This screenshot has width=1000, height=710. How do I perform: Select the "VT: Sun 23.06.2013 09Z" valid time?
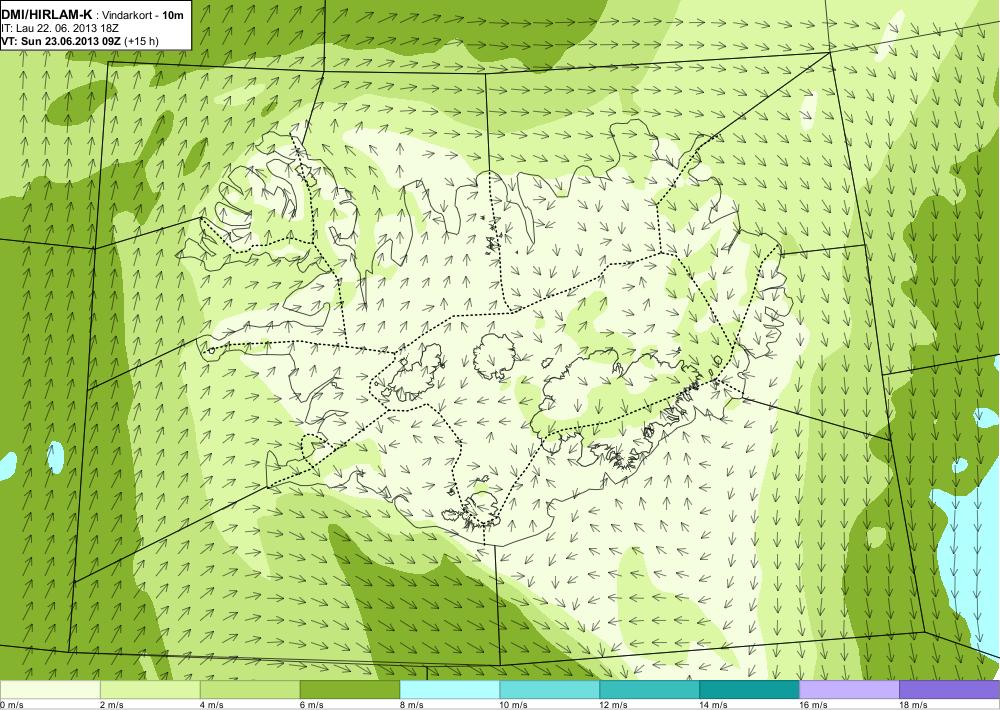(61, 41)
